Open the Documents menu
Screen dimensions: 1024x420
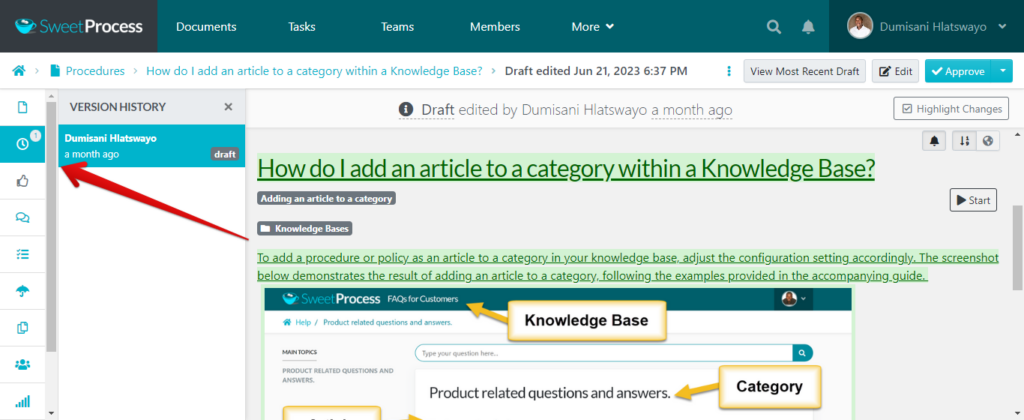pyautogui.click(x=206, y=27)
